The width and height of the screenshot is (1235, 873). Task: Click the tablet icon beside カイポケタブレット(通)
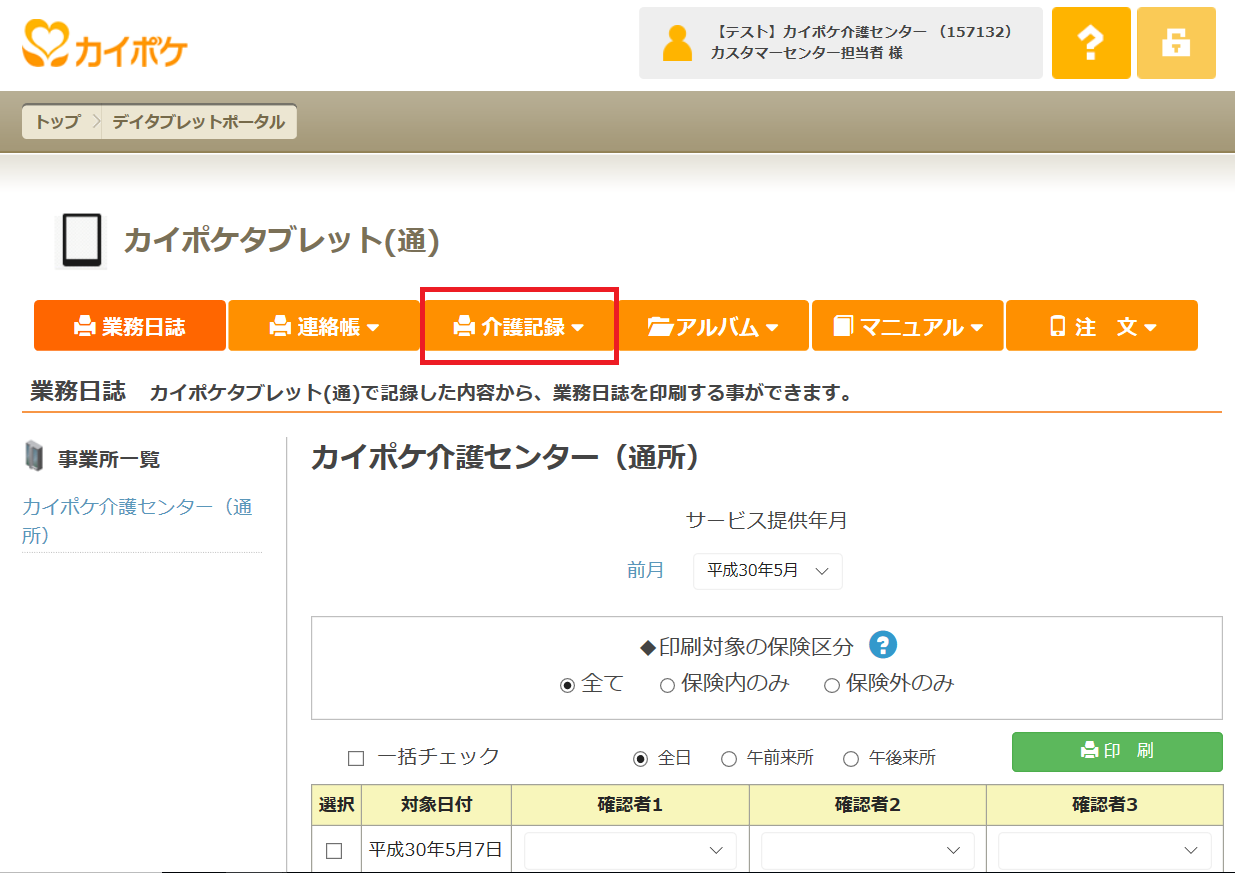pos(82,241)
